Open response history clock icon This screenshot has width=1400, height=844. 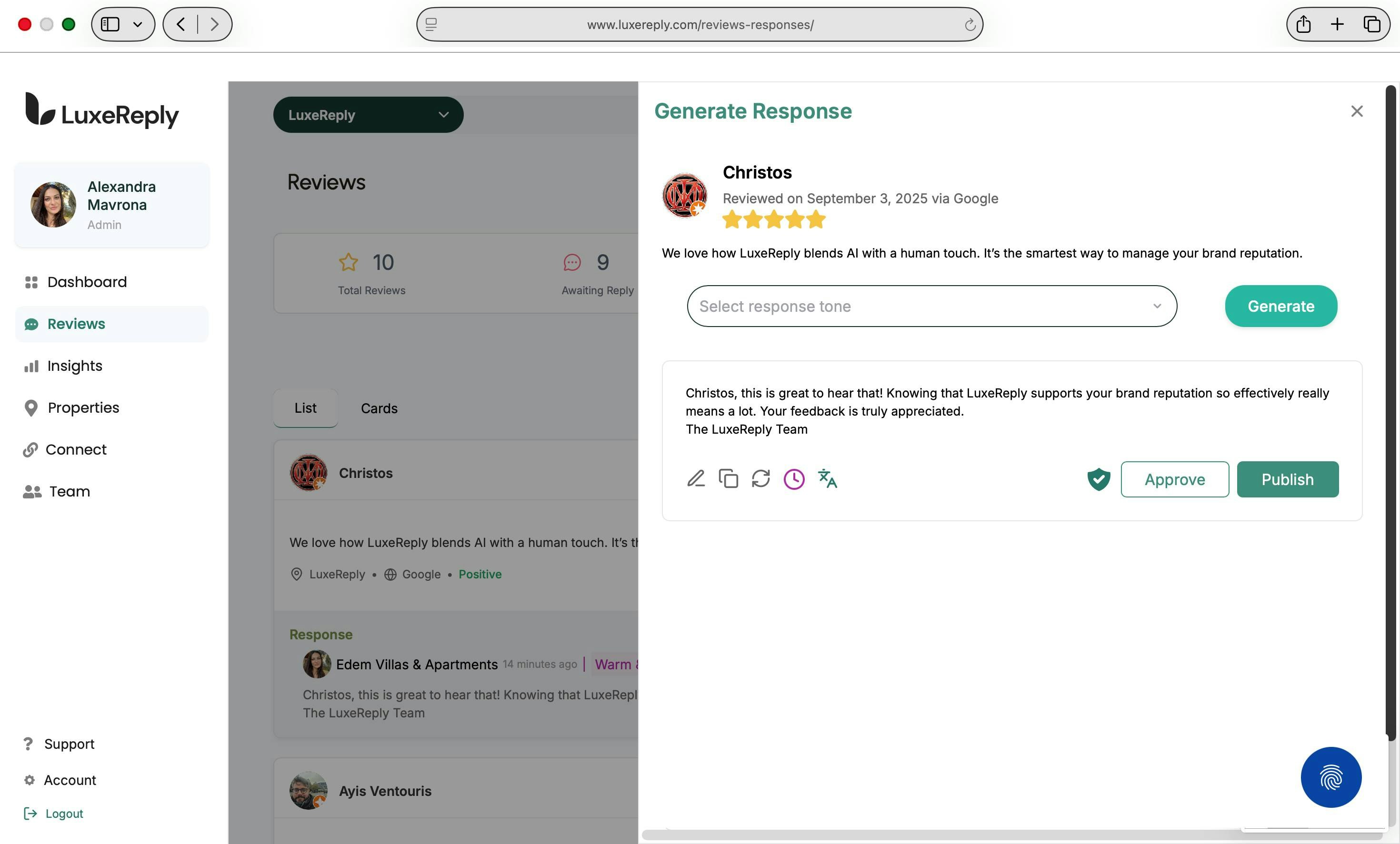794,479
